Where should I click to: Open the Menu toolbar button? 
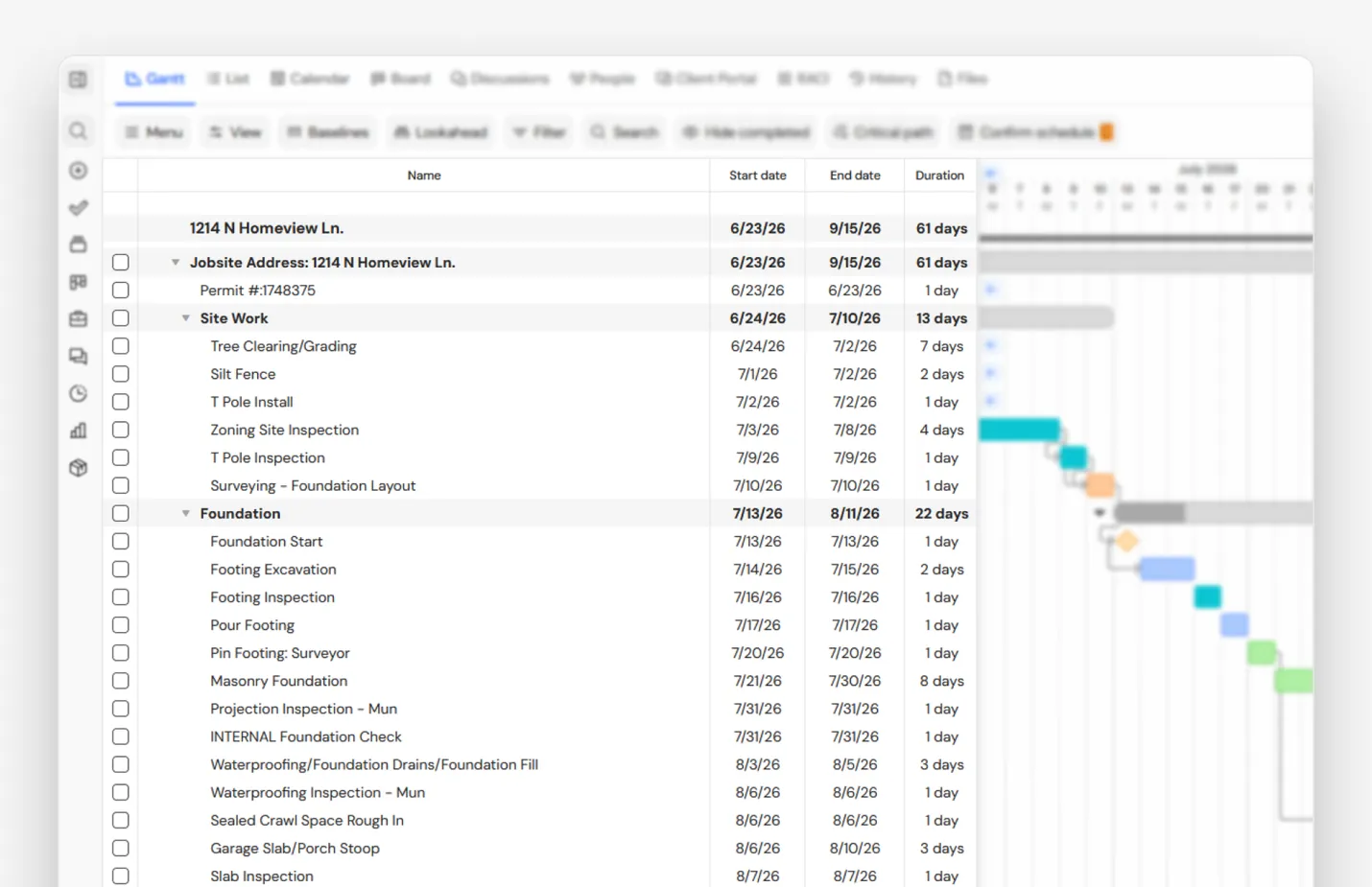pyautogui.click(x=154, y=132)
